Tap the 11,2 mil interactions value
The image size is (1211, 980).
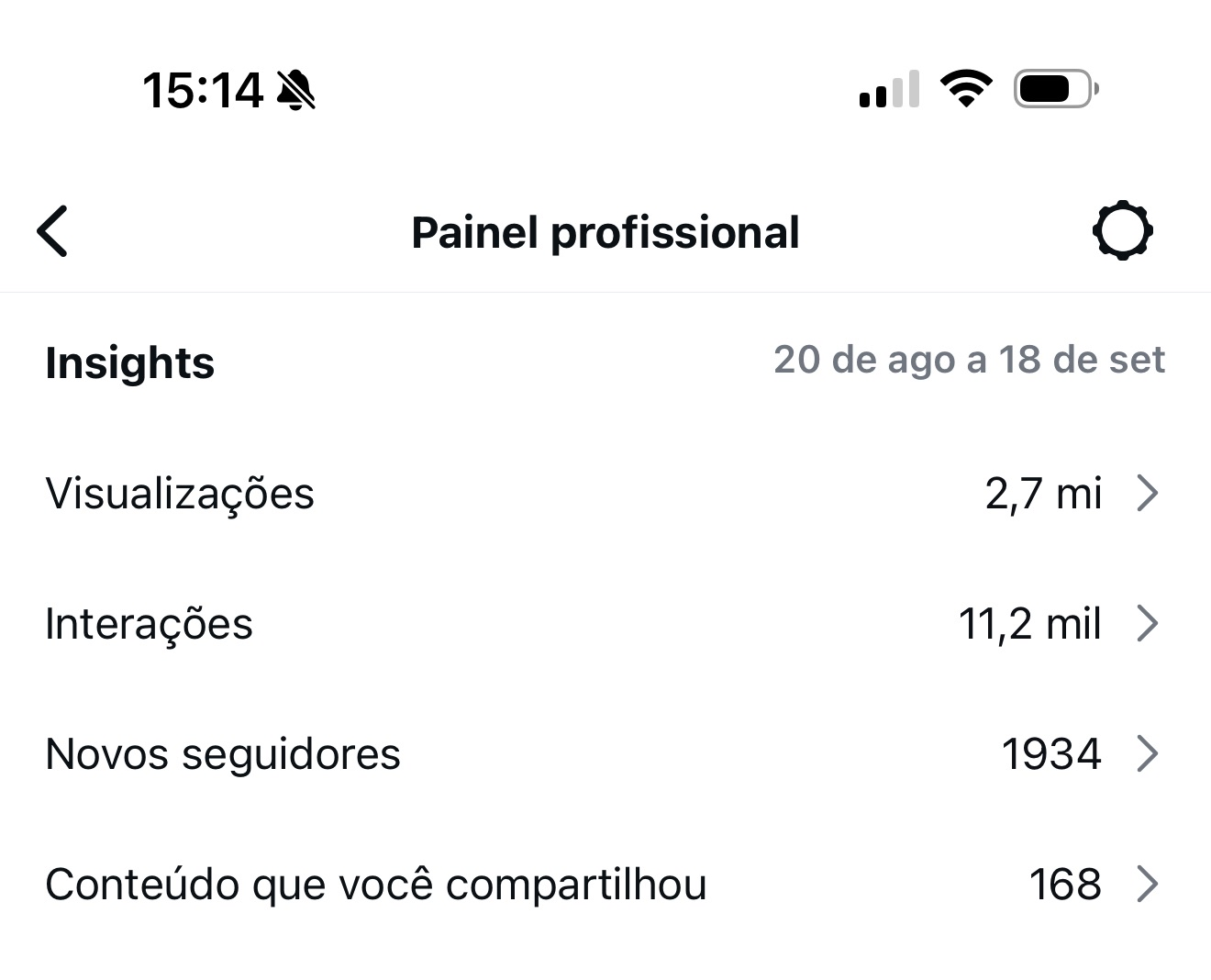tap(1029, 624)
